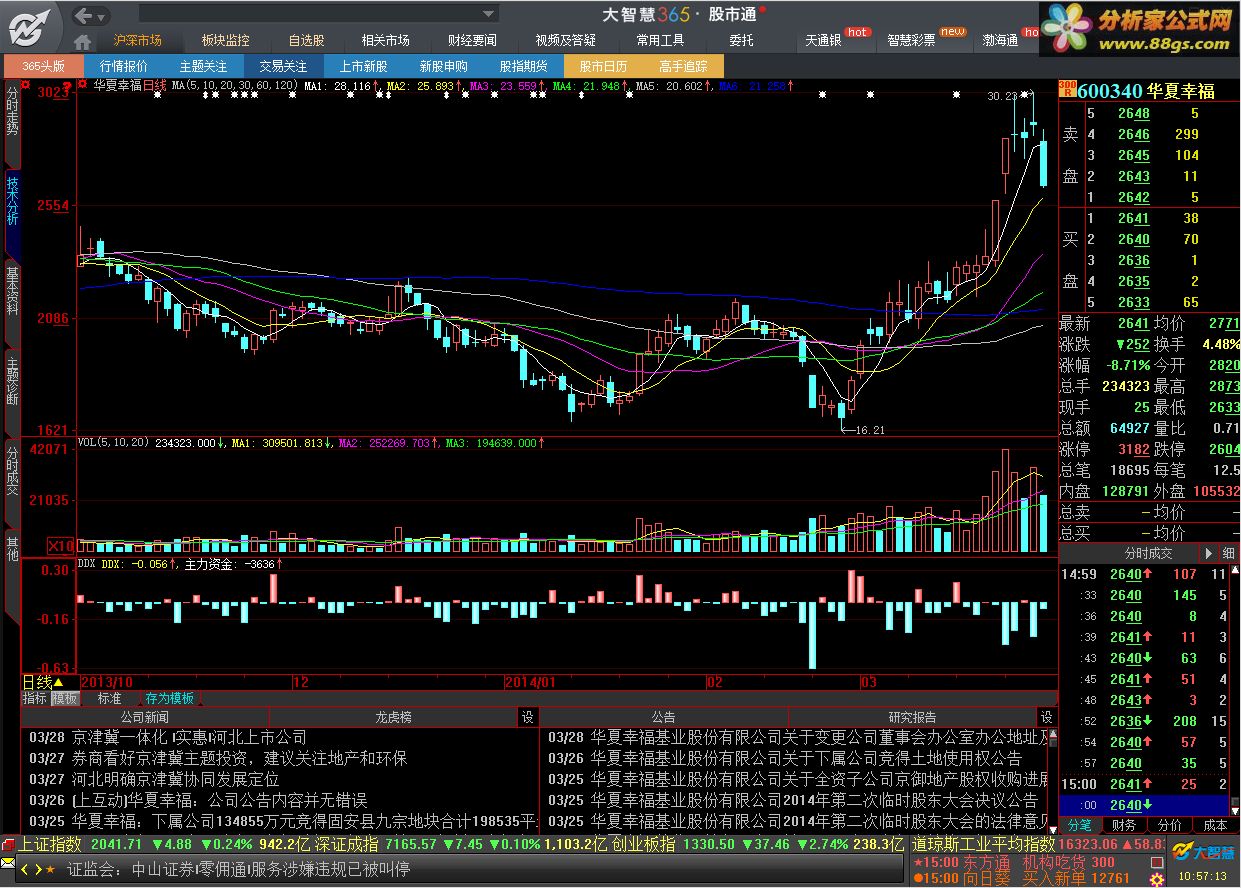Open the 智慧彩票 tab
Screen dimensions: 1241x888
pos(911,41)
